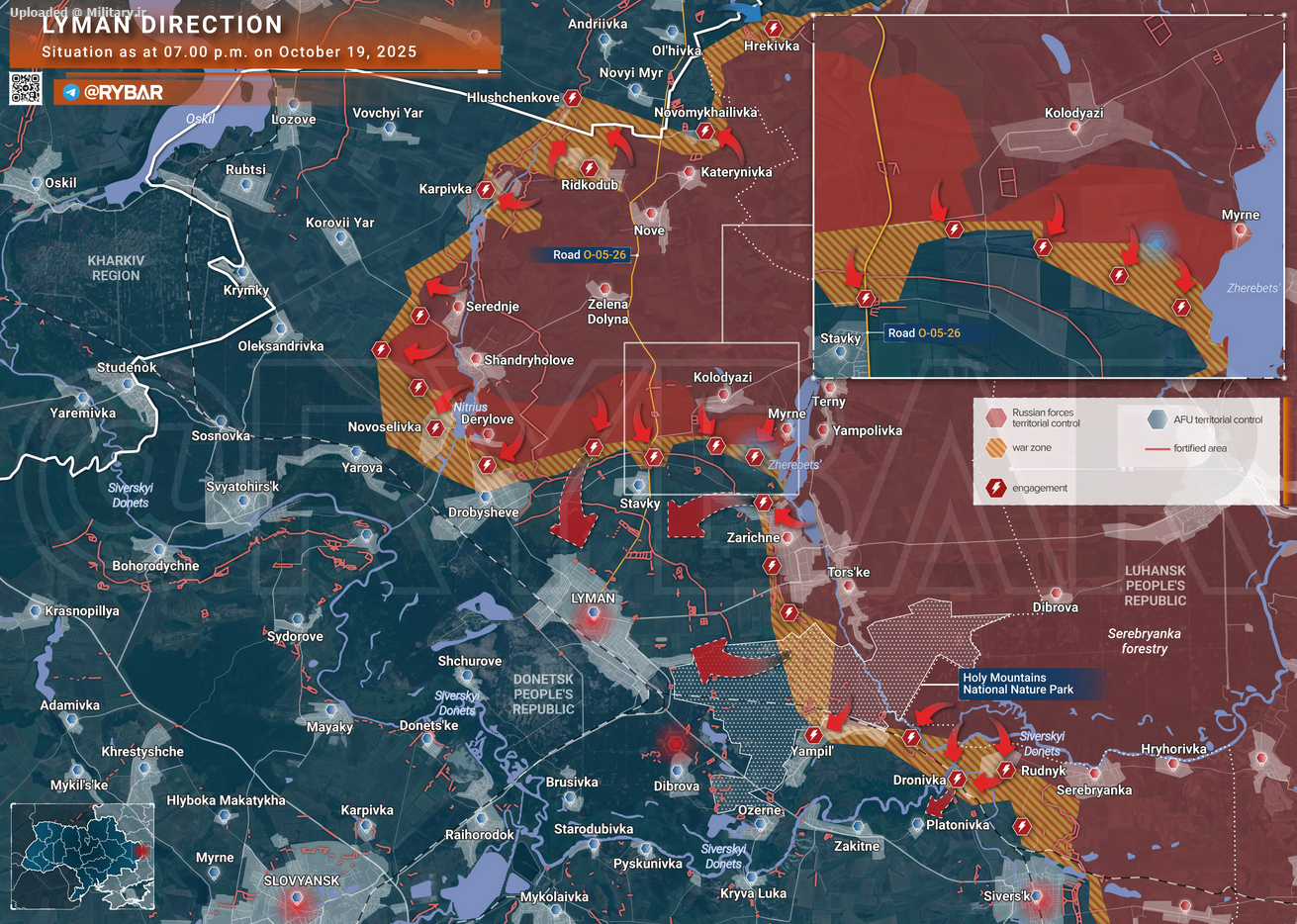The width and height of the screenshot is (1297, 924).
Task: Click the Russian forces territorial control swatch
Action: [x=994, y=417]
